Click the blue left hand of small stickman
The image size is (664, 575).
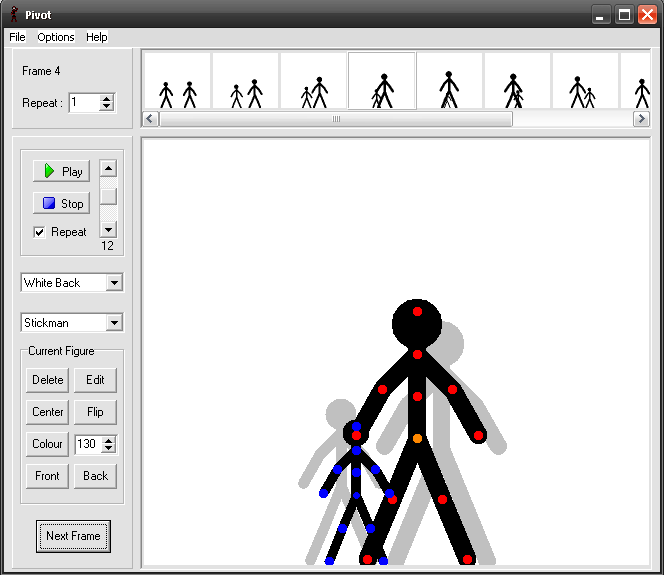[x=324, y=493]
